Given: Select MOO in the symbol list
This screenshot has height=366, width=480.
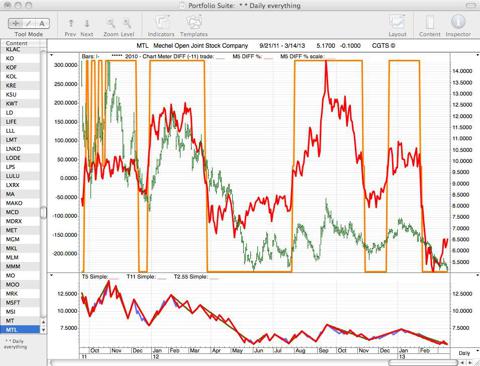Looking at the screenshot, I should (x=21, y=284).
